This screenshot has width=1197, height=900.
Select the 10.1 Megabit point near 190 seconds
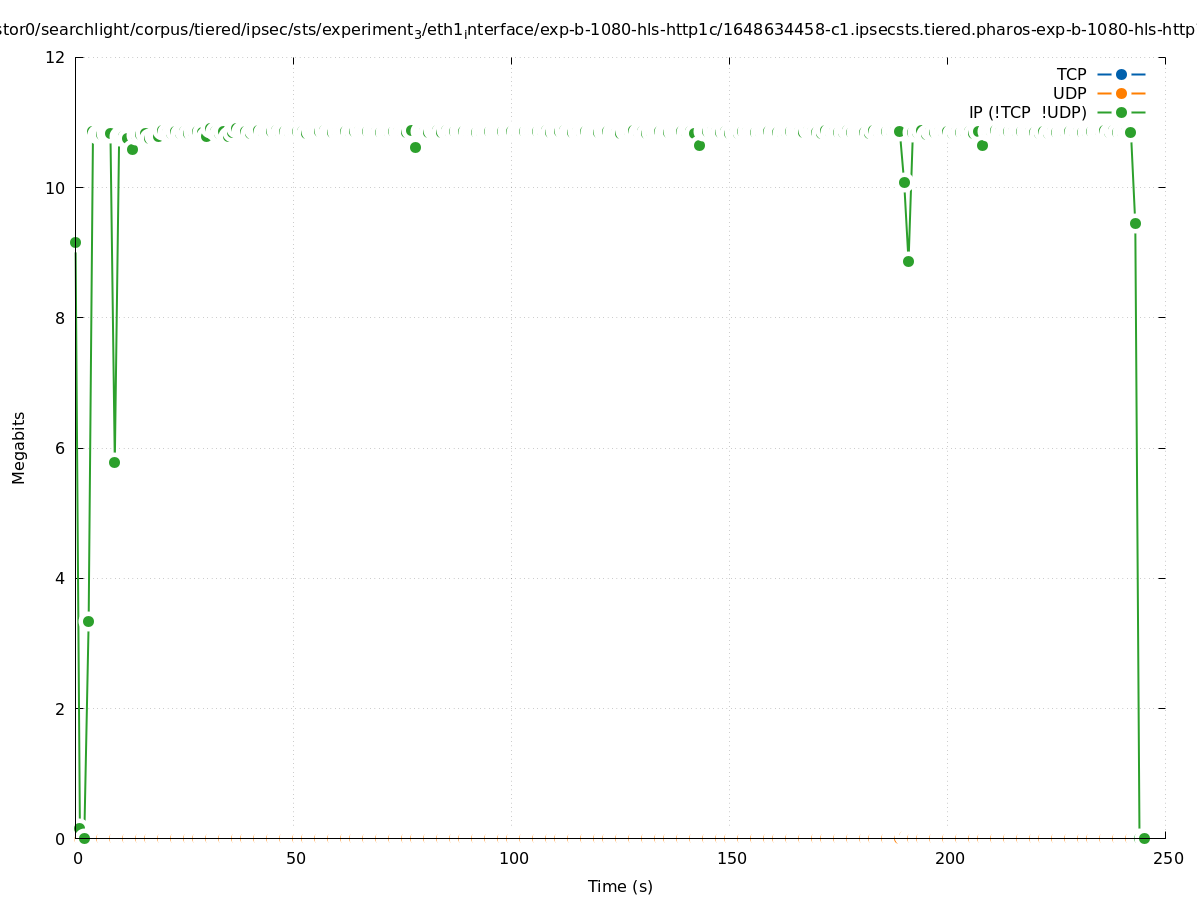coord(904,182)
